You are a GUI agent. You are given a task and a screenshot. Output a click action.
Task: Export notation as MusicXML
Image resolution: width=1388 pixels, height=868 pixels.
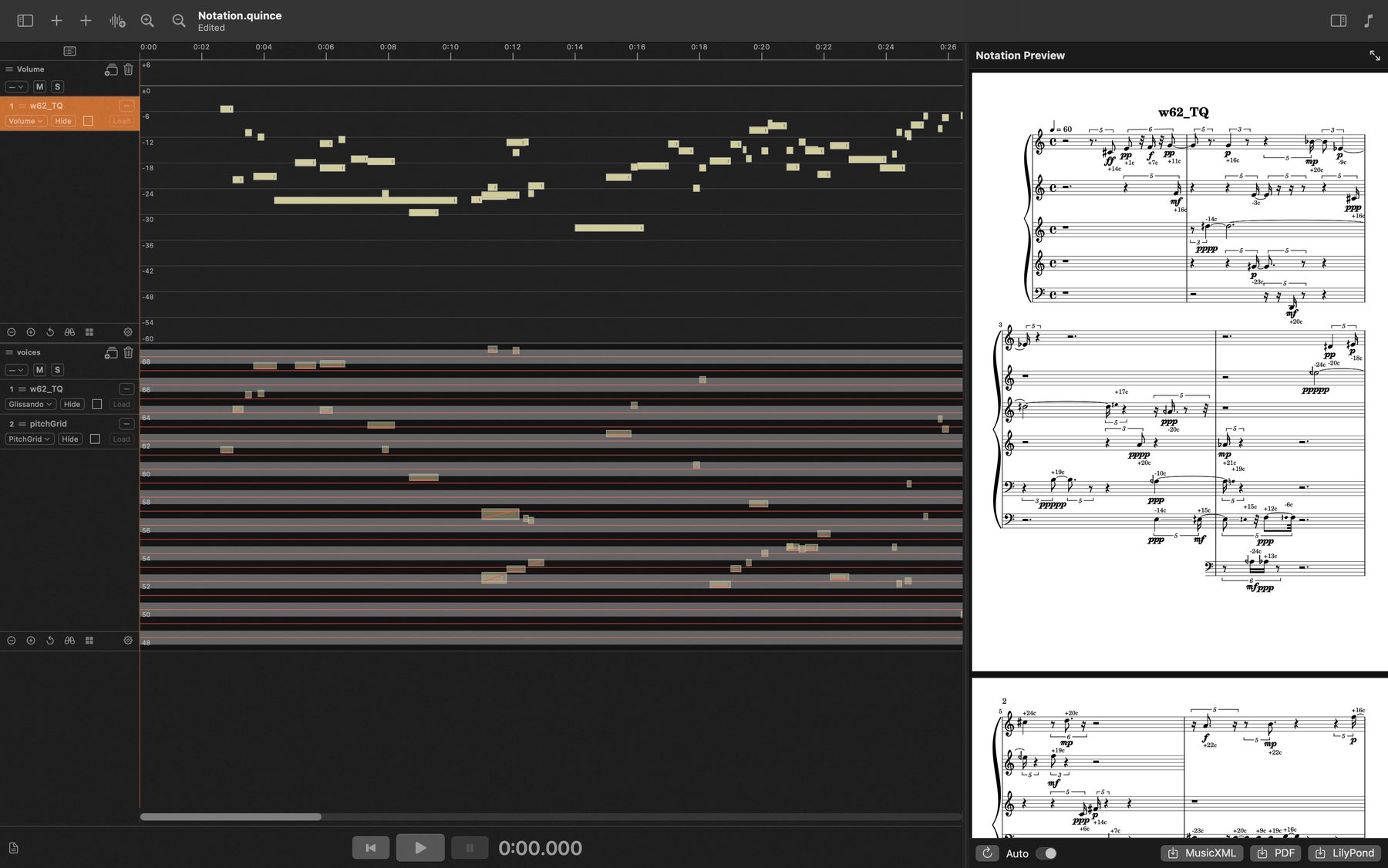pos(1202,853)
